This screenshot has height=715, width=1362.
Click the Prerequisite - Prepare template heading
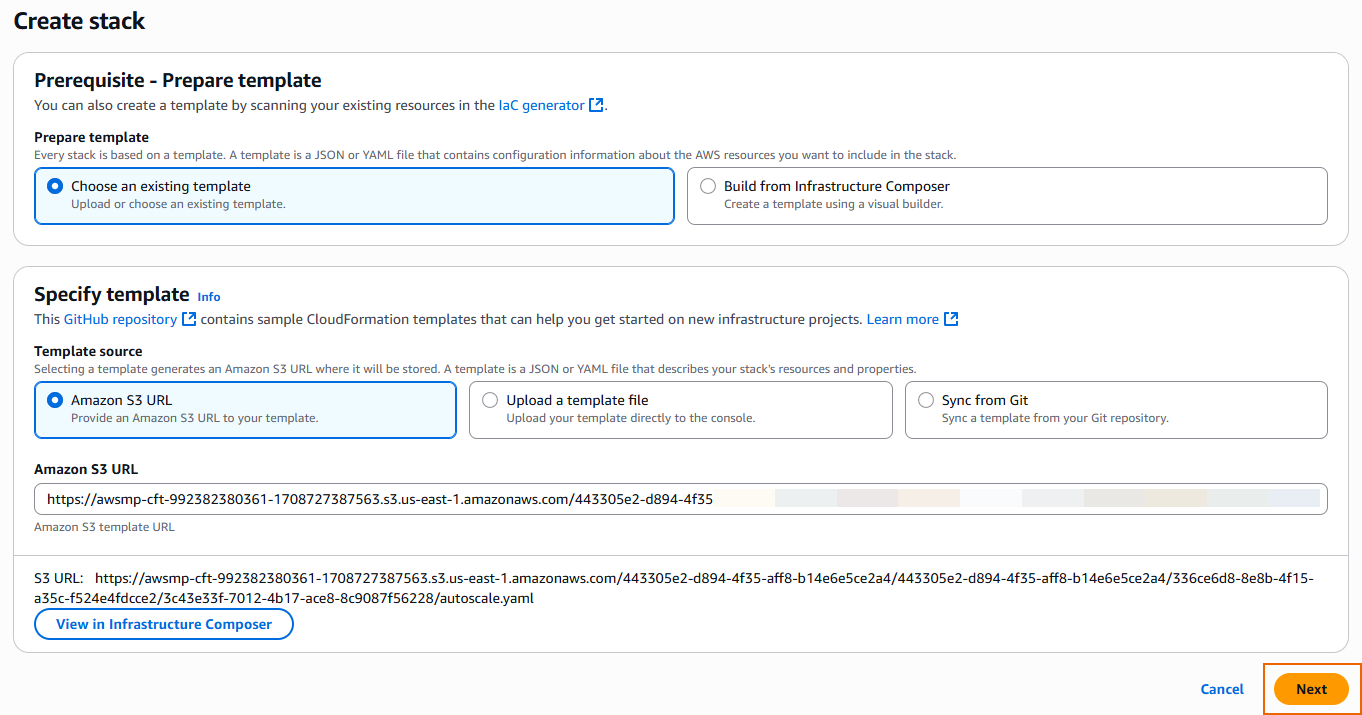point(177,80)
